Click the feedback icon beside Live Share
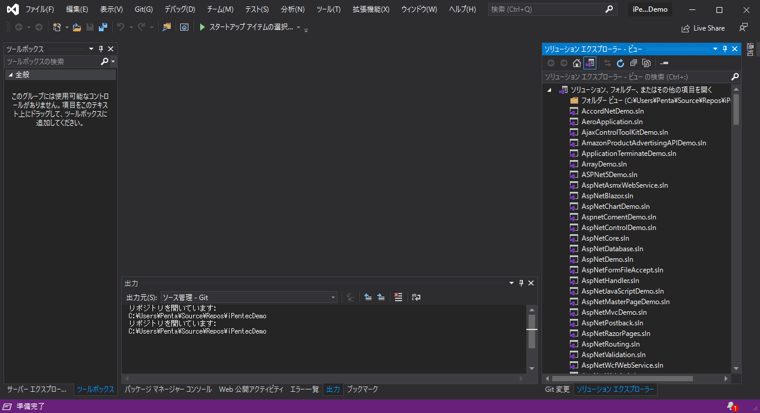Viewport: 760px width, 413px height. pyautogui.click(x=743, y=28)
